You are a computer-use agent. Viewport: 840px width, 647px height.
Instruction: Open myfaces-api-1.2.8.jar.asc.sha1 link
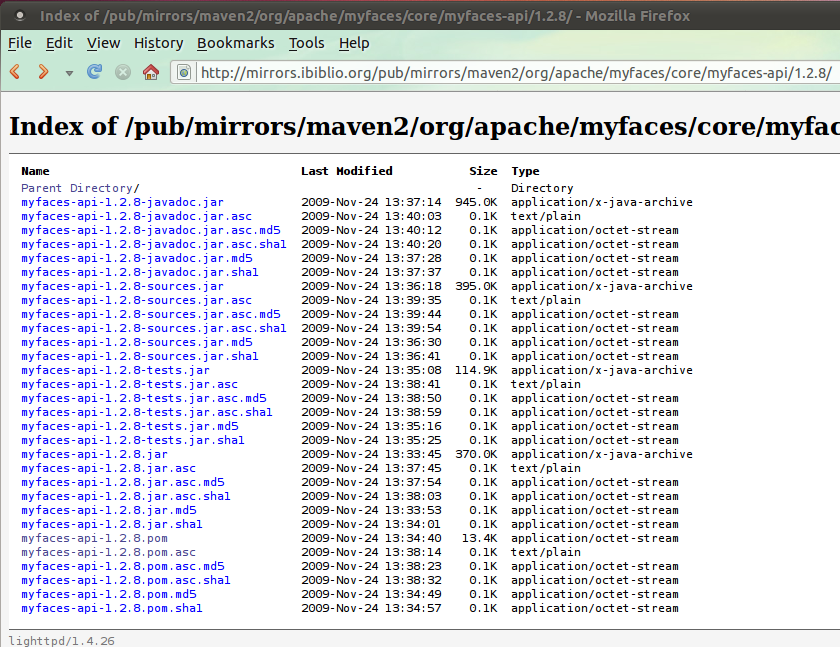click(126, 496)
